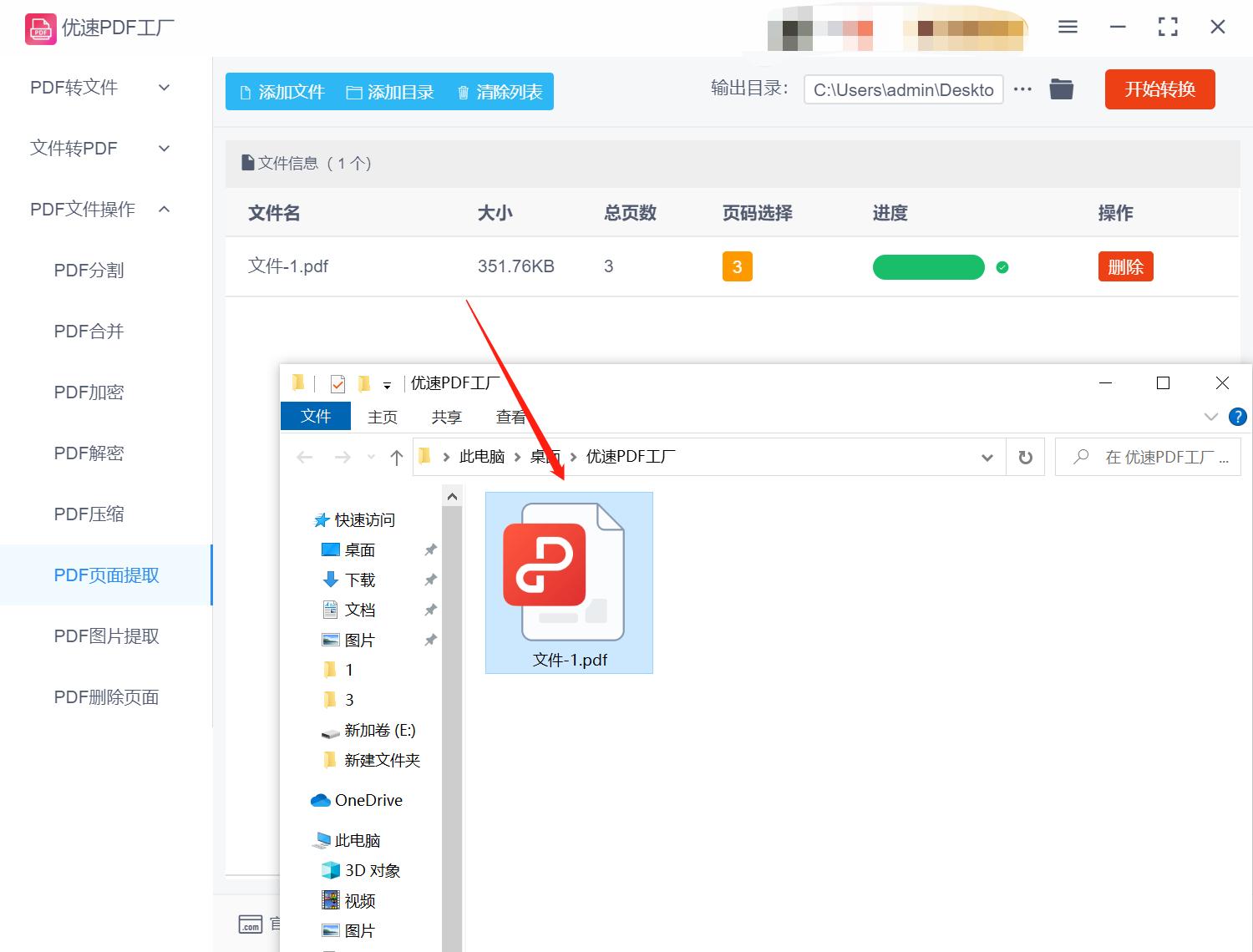Open the 主页 tab in the explorer

click(383, 417)
